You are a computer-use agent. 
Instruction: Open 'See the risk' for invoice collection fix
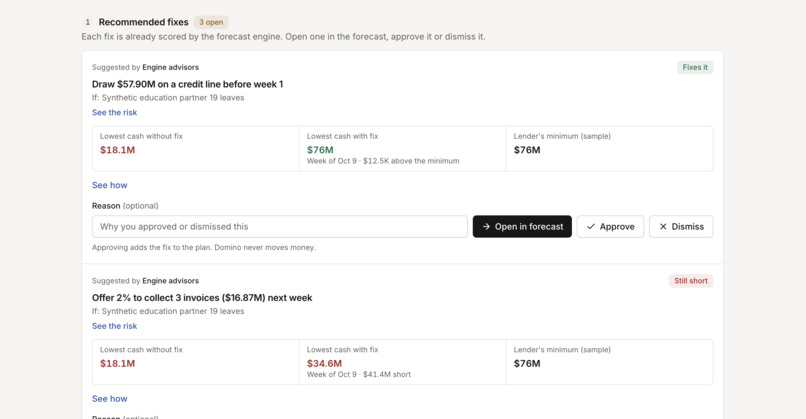coord(114,326)
